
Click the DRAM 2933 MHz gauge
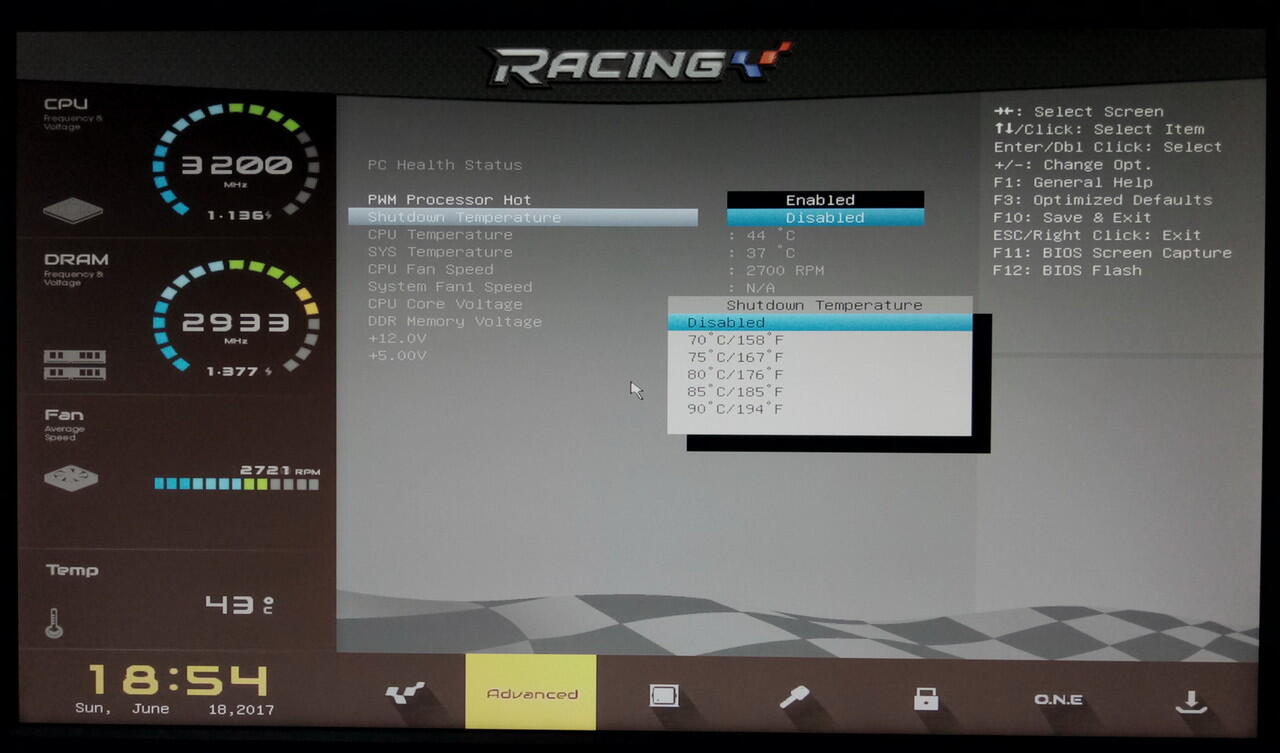pyautogui.click(x=236, y=318)
